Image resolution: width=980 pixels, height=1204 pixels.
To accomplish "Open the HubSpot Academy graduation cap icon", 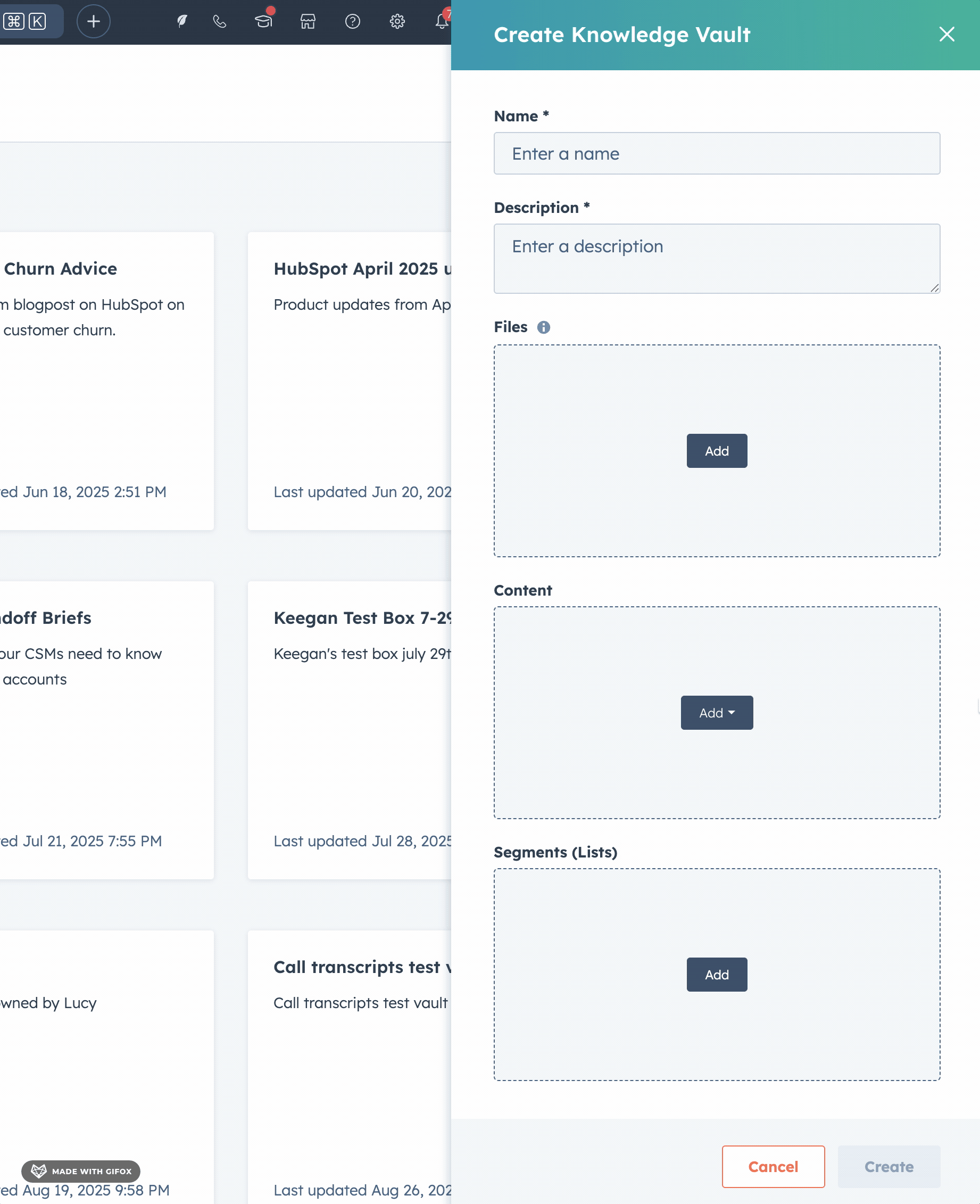I will click(x=263, y=21).
